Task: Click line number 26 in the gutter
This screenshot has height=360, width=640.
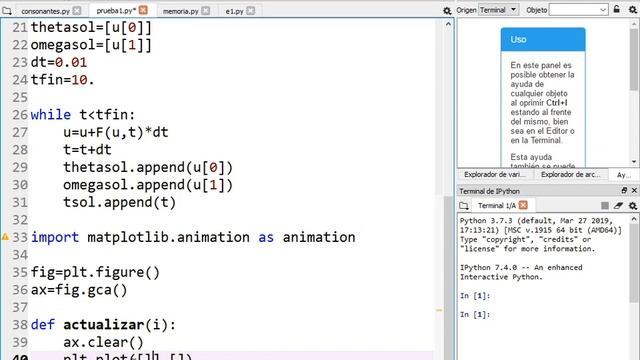Action: tap(20, 115)
